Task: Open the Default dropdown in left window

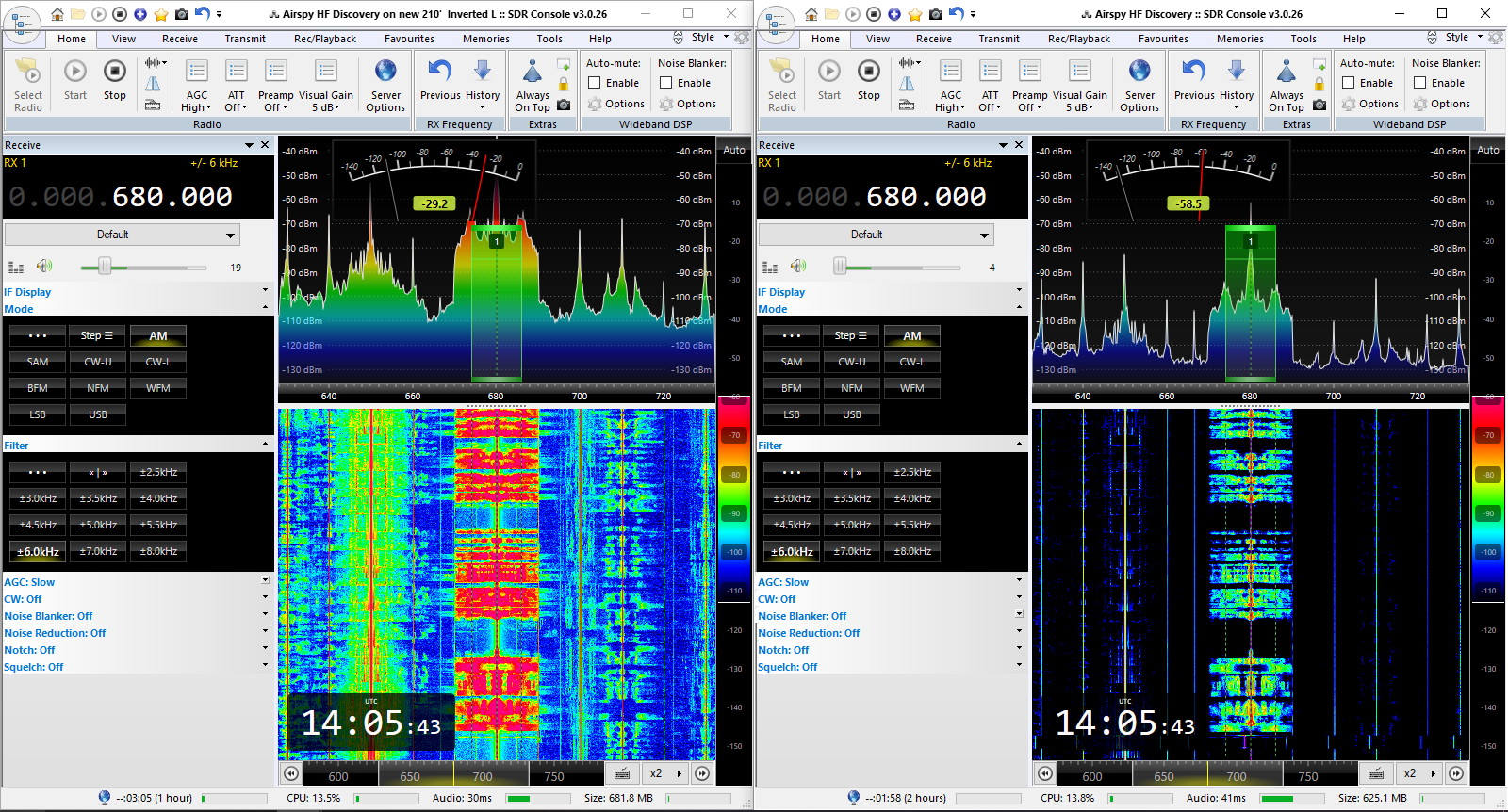Action: 123,235
